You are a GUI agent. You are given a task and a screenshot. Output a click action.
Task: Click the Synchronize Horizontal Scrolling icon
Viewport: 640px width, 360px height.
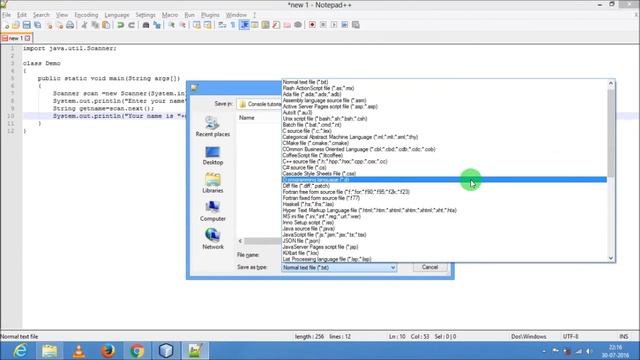click(208, 25)
